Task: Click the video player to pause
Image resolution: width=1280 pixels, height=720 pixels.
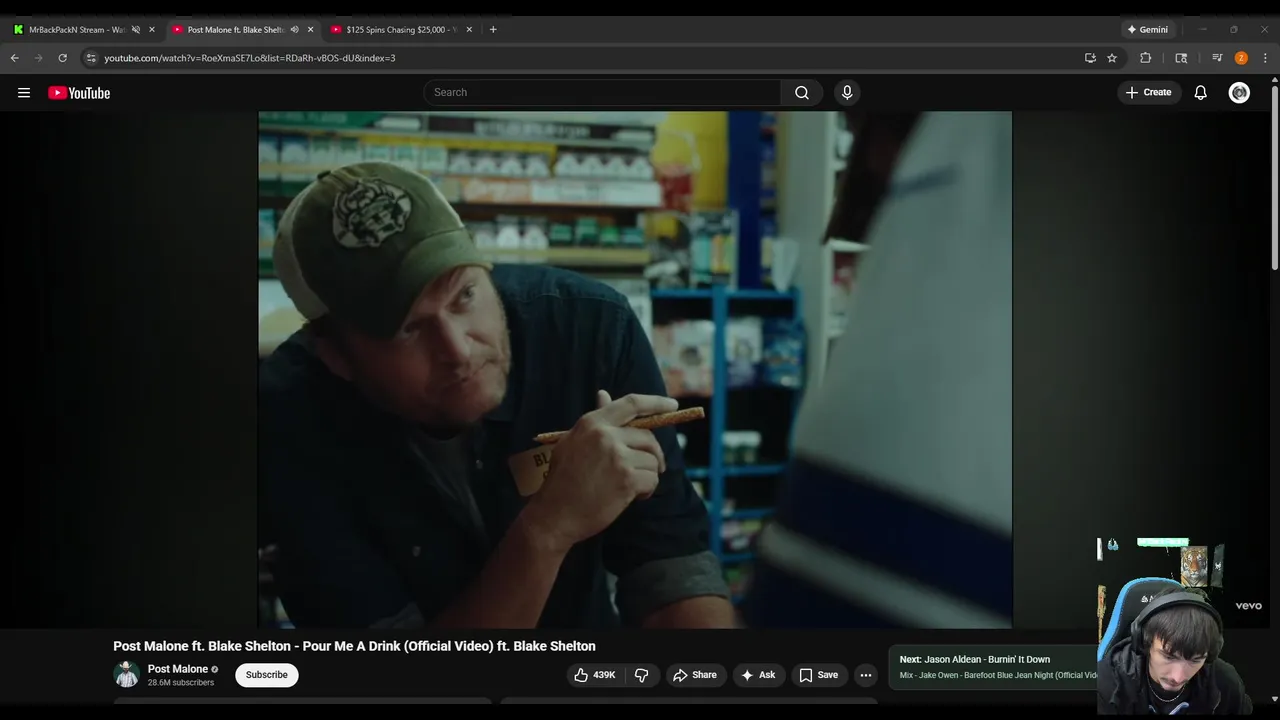Action: (635, 369)
